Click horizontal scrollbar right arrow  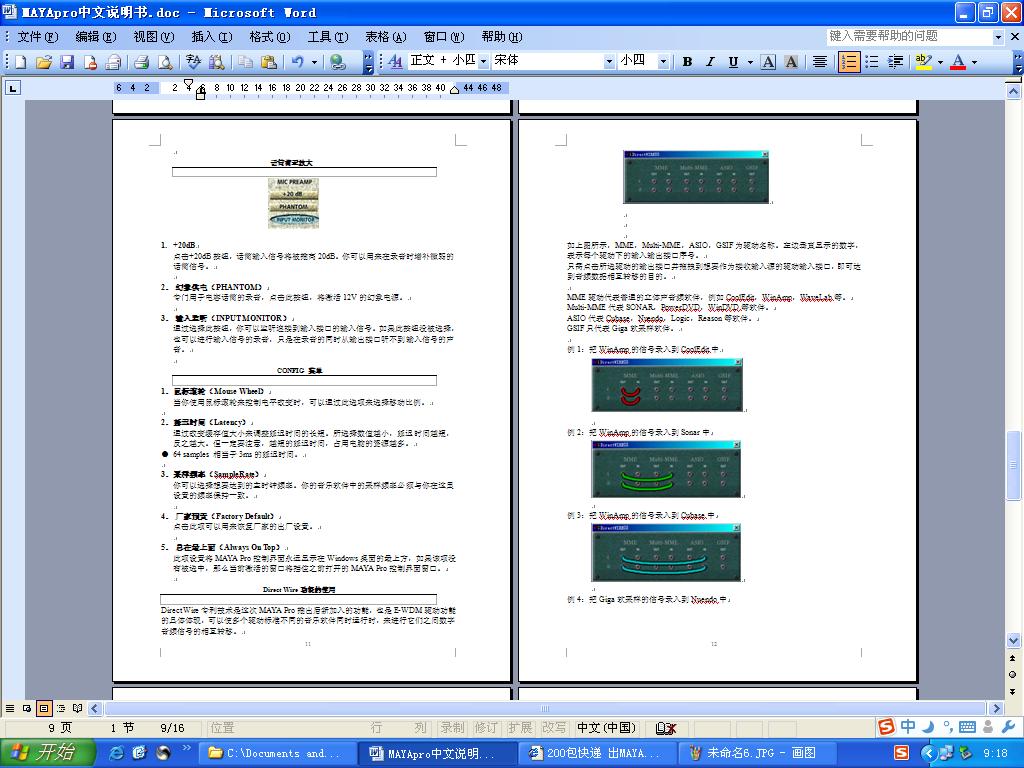tap(996, 708)
